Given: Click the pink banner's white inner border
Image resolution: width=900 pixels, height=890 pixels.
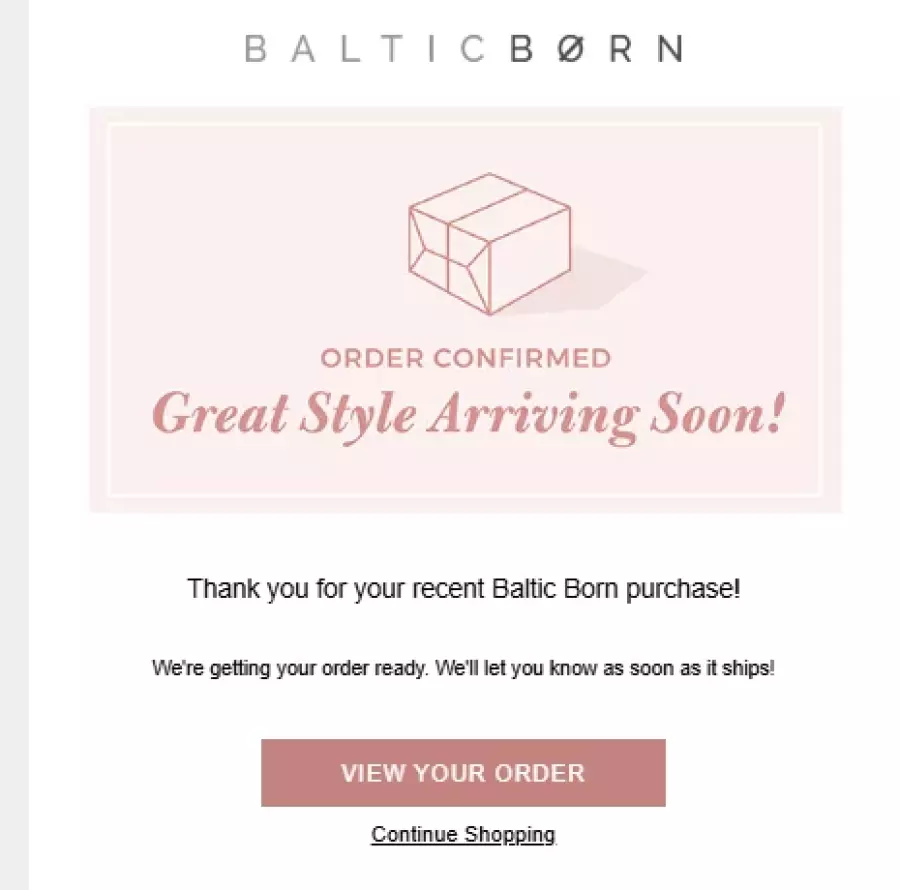Looking at the screenshot, I should (108, 310).
